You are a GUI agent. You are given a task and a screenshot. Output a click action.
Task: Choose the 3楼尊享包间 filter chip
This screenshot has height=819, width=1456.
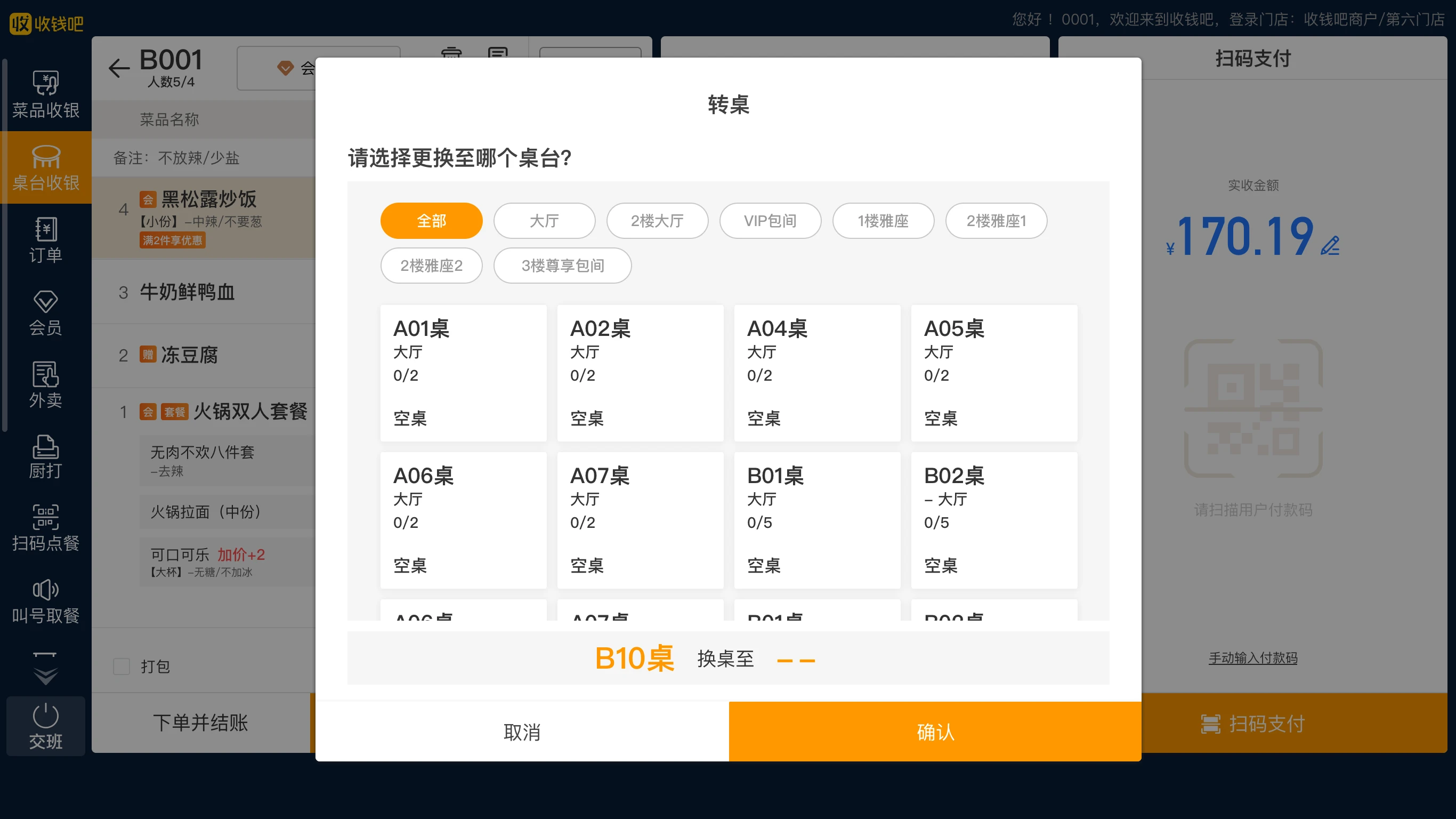562,266
